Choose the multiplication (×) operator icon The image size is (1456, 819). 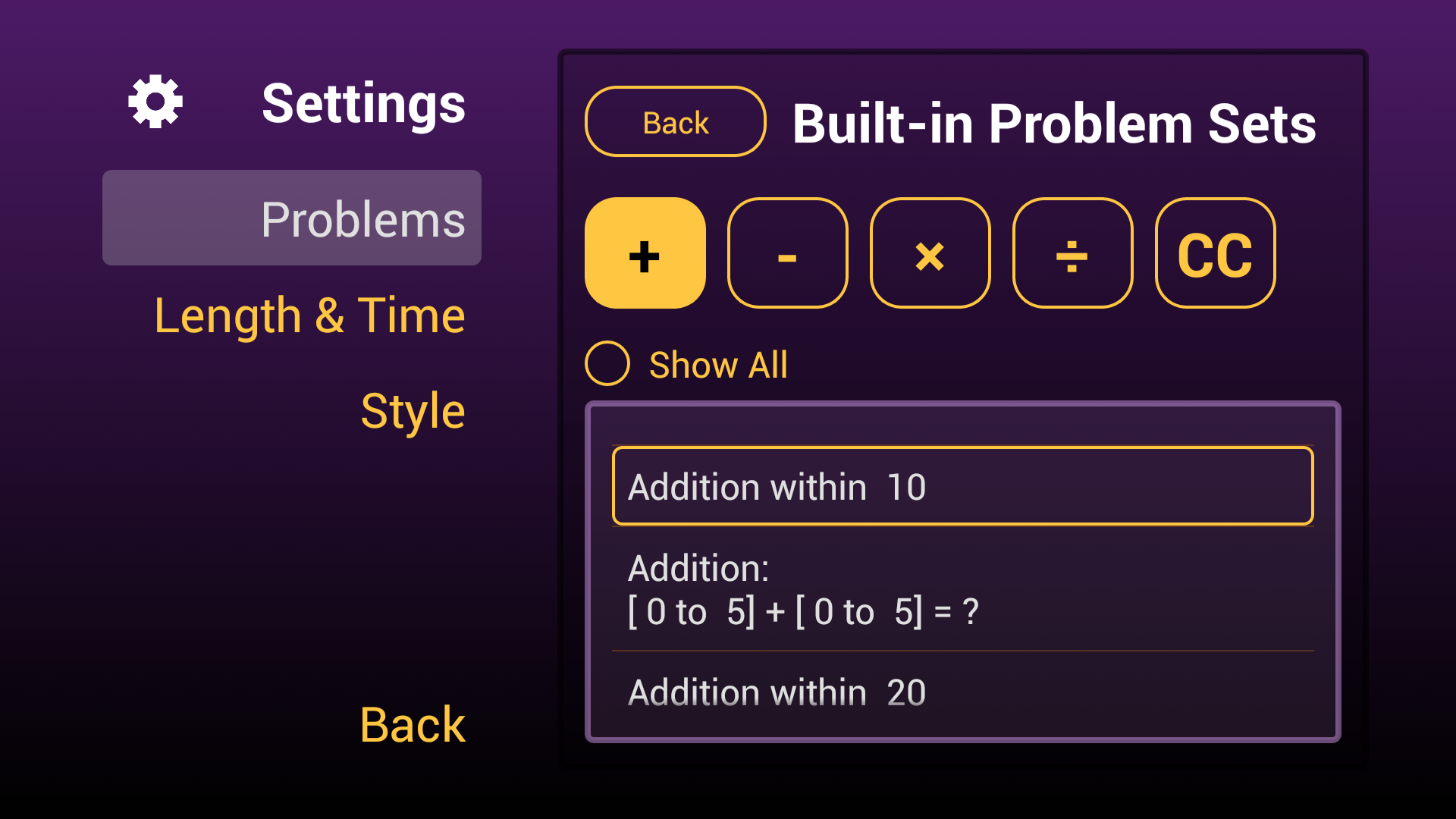click(x=929, y=253)
